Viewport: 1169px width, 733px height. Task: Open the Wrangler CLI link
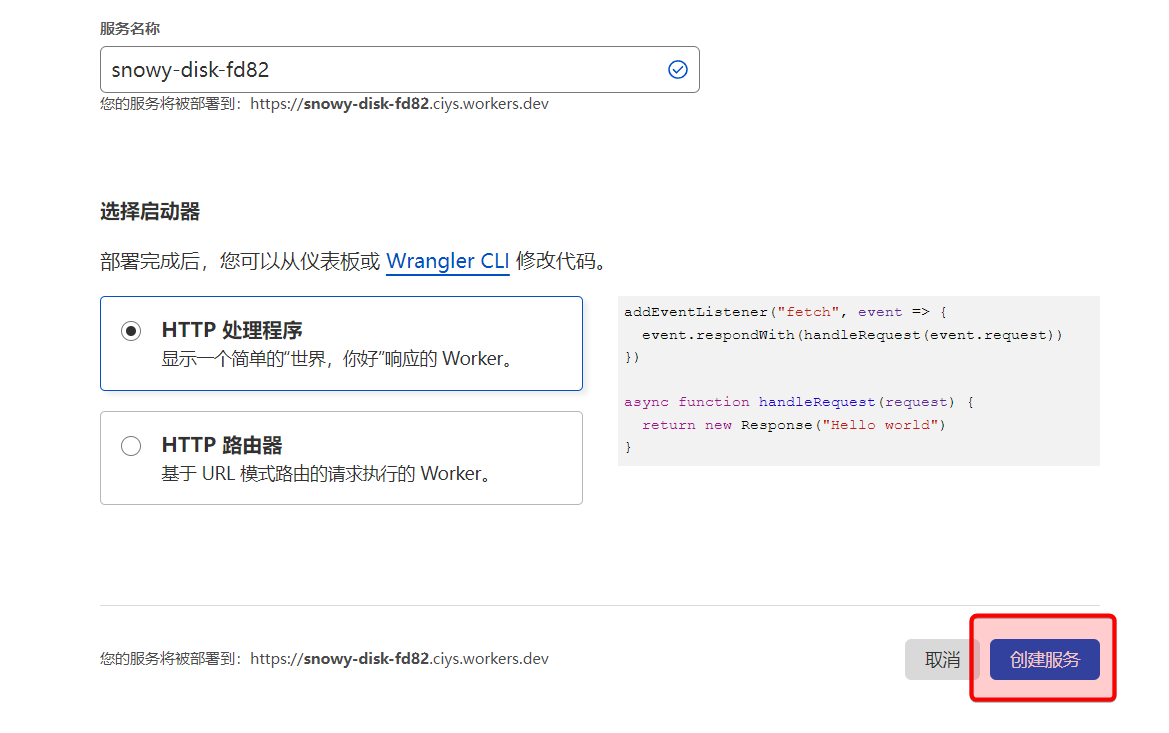[447, 261]
